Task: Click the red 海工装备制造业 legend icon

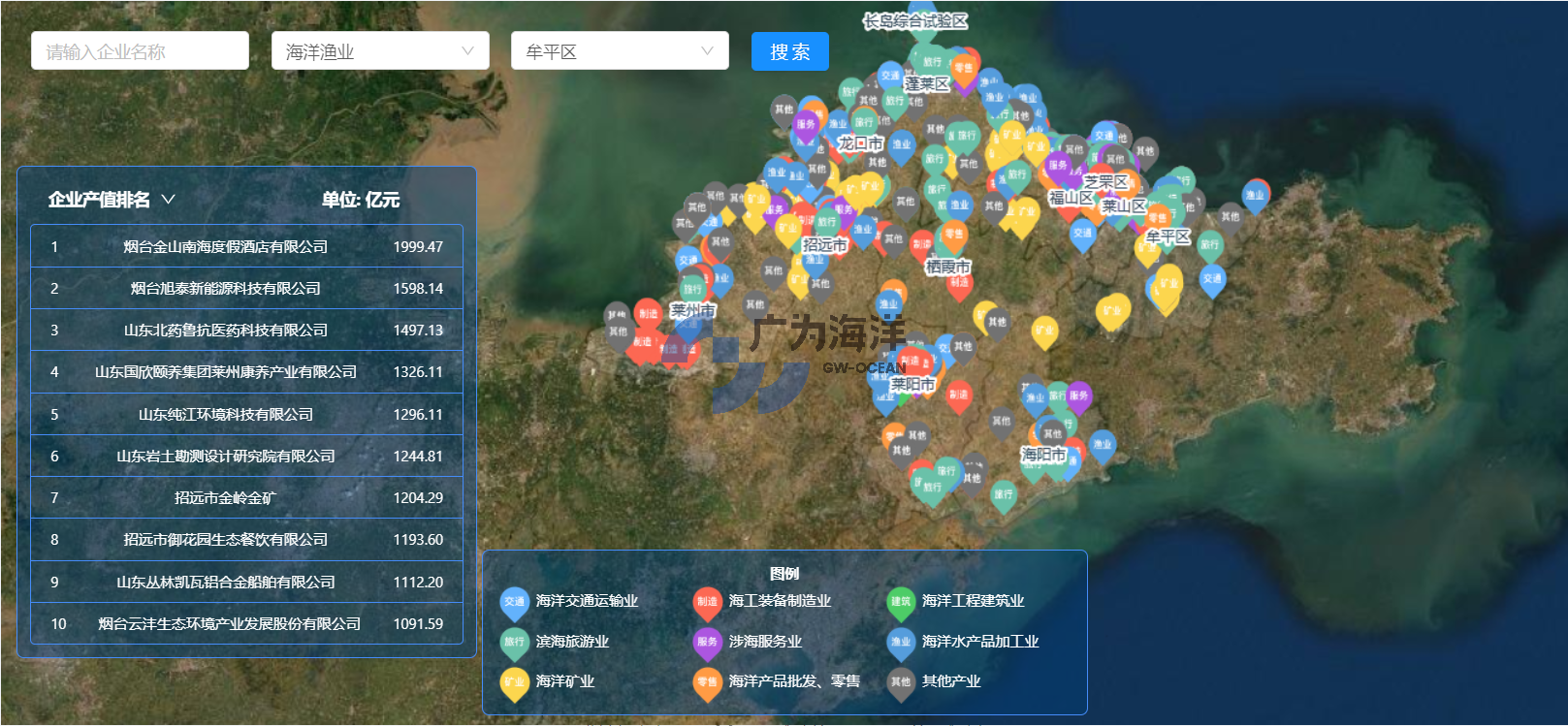Action: point(707,602)
